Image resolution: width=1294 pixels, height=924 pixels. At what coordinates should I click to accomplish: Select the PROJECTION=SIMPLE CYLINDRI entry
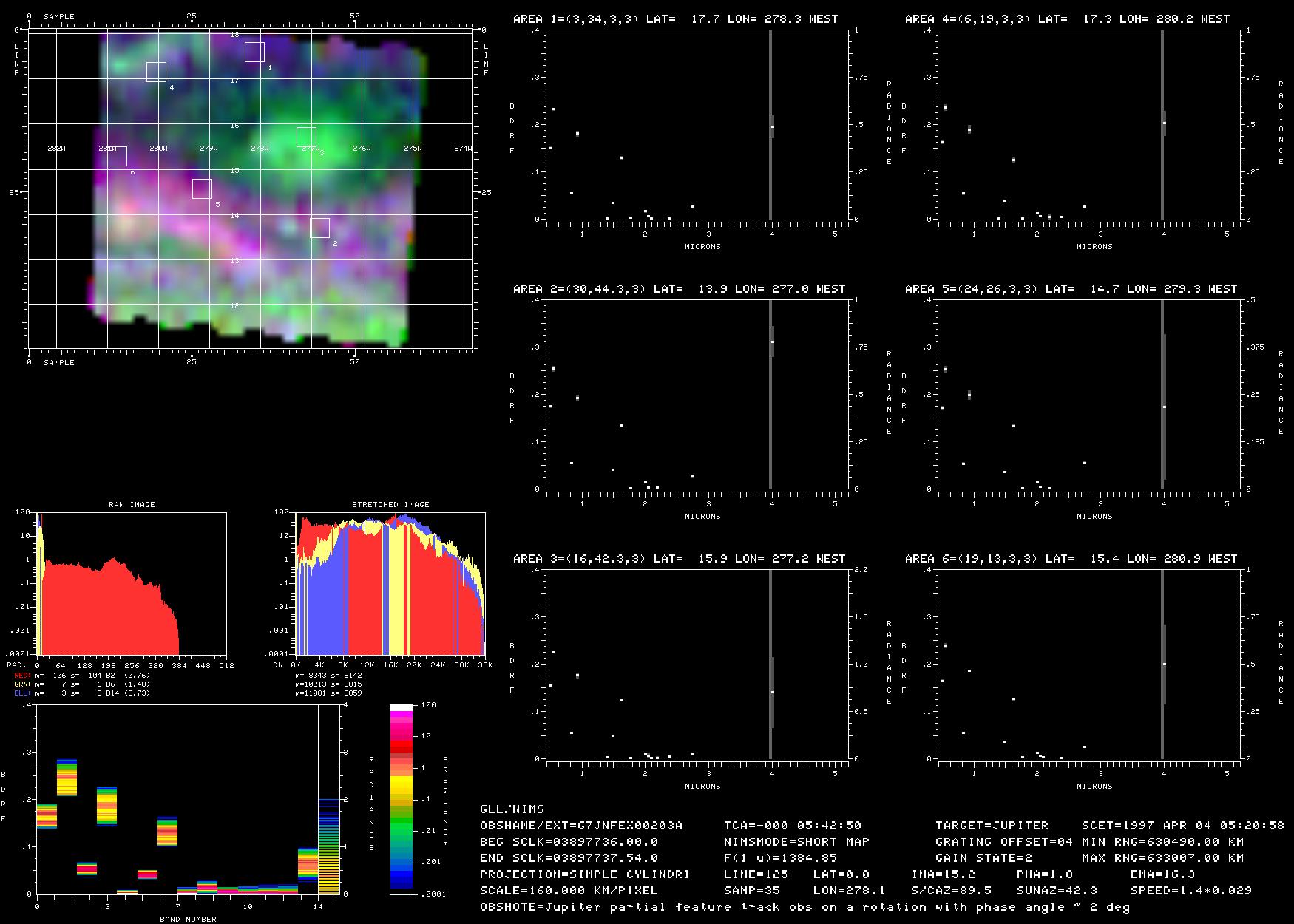[585, 874]
